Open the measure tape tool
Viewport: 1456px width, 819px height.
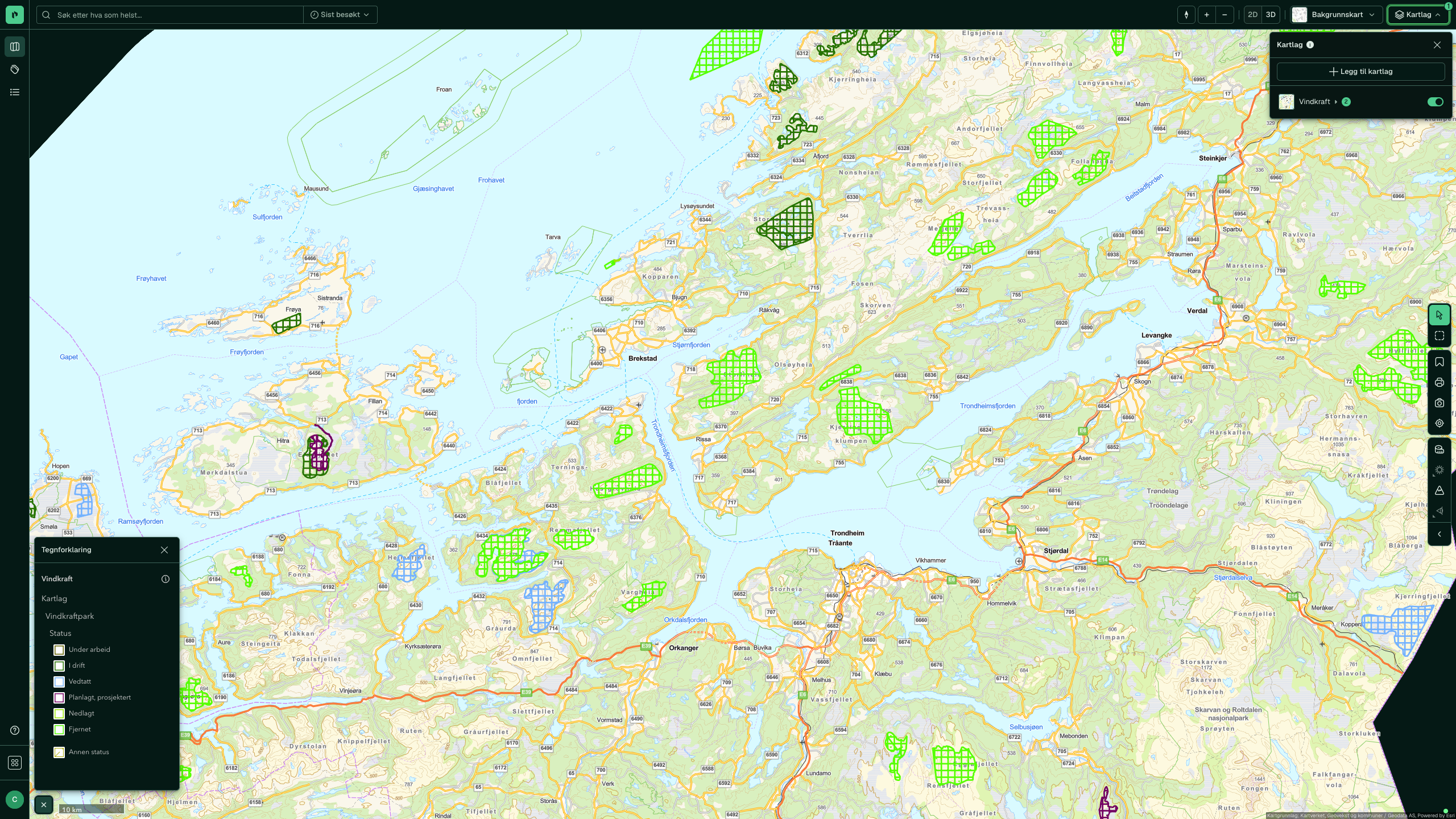click(x=1440, y=449)
